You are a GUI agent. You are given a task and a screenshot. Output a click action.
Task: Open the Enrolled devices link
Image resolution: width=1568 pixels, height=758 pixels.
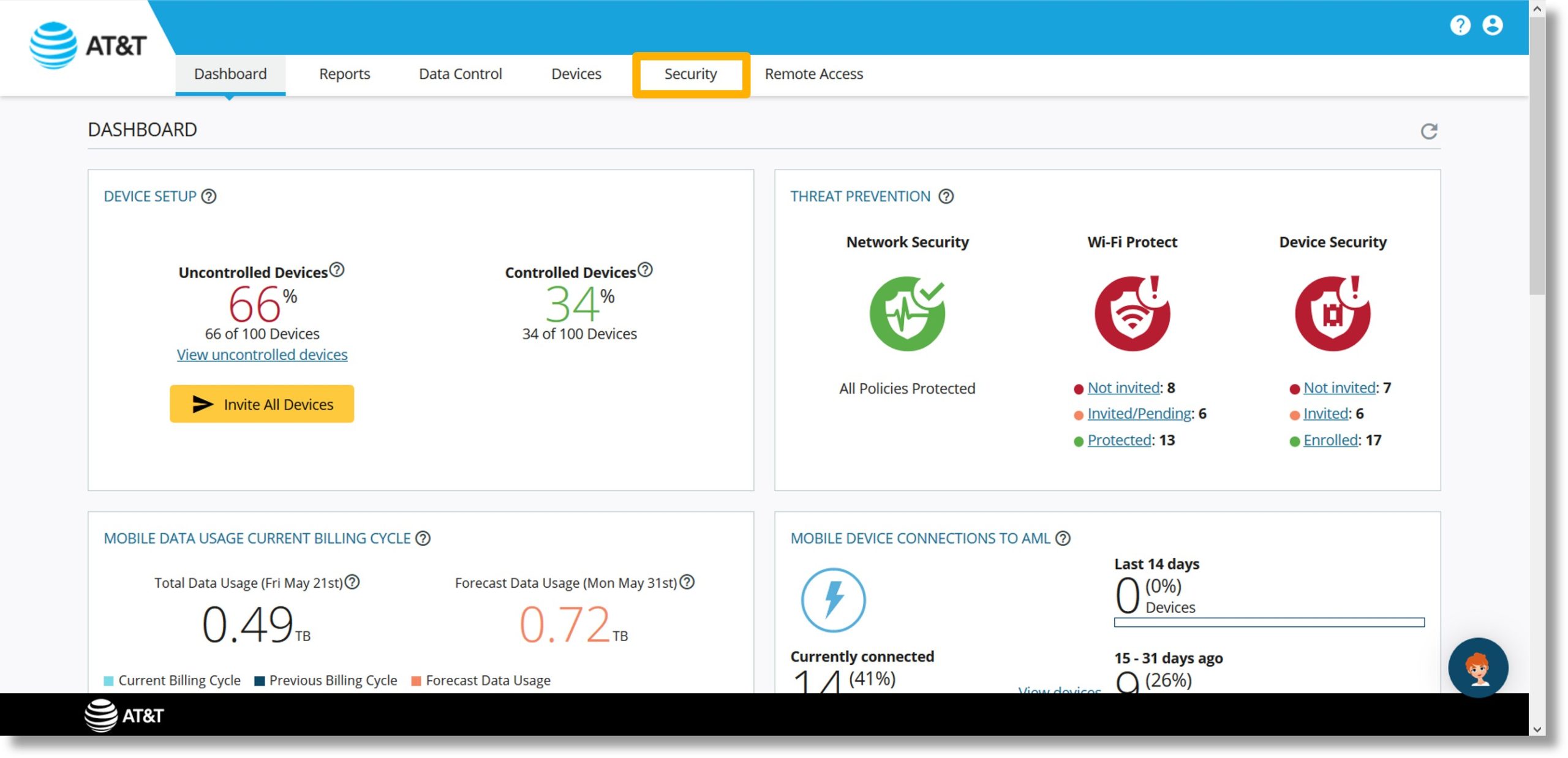(1331, 440)
